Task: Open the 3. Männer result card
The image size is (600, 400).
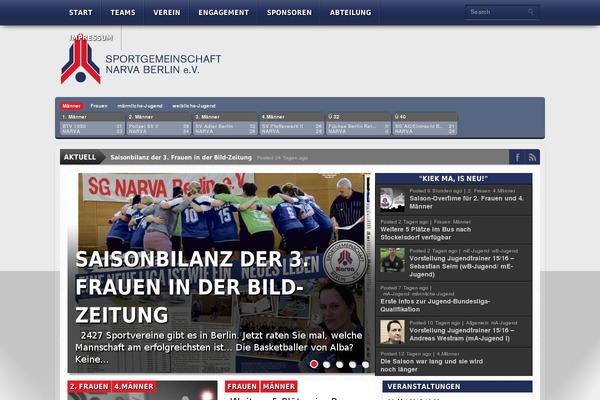Action: (225, 124)
